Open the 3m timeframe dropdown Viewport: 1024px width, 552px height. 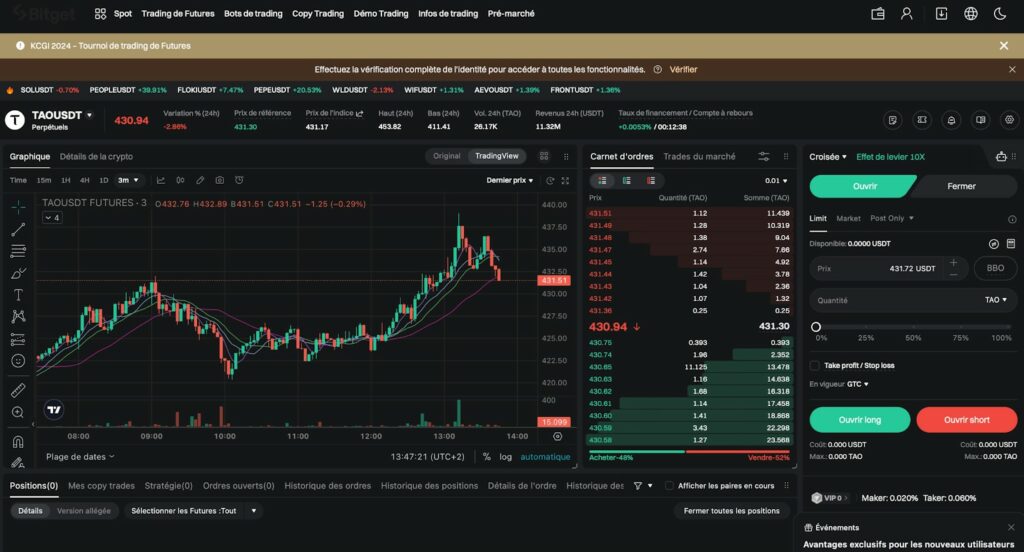[128, 180]
